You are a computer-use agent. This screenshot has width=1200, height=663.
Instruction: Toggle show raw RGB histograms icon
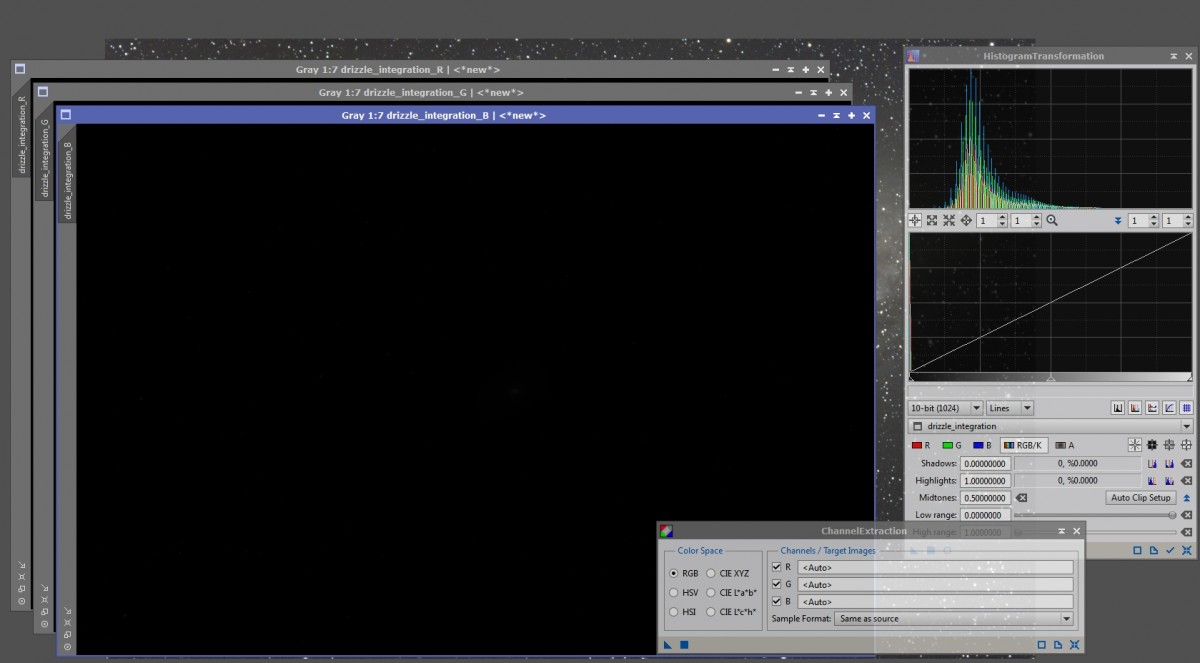click(1152, 408)
